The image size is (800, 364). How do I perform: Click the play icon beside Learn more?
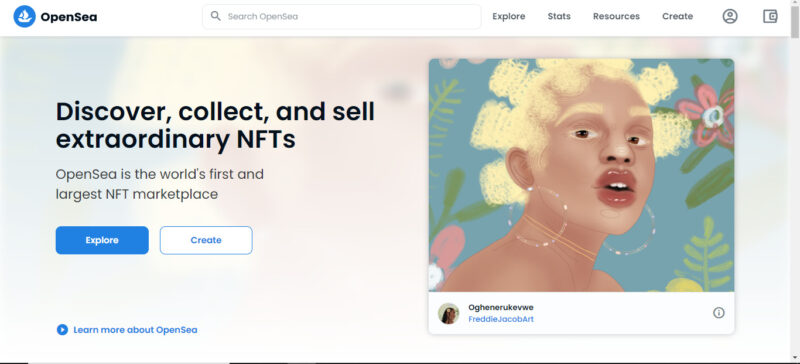[x=62, y=330]
